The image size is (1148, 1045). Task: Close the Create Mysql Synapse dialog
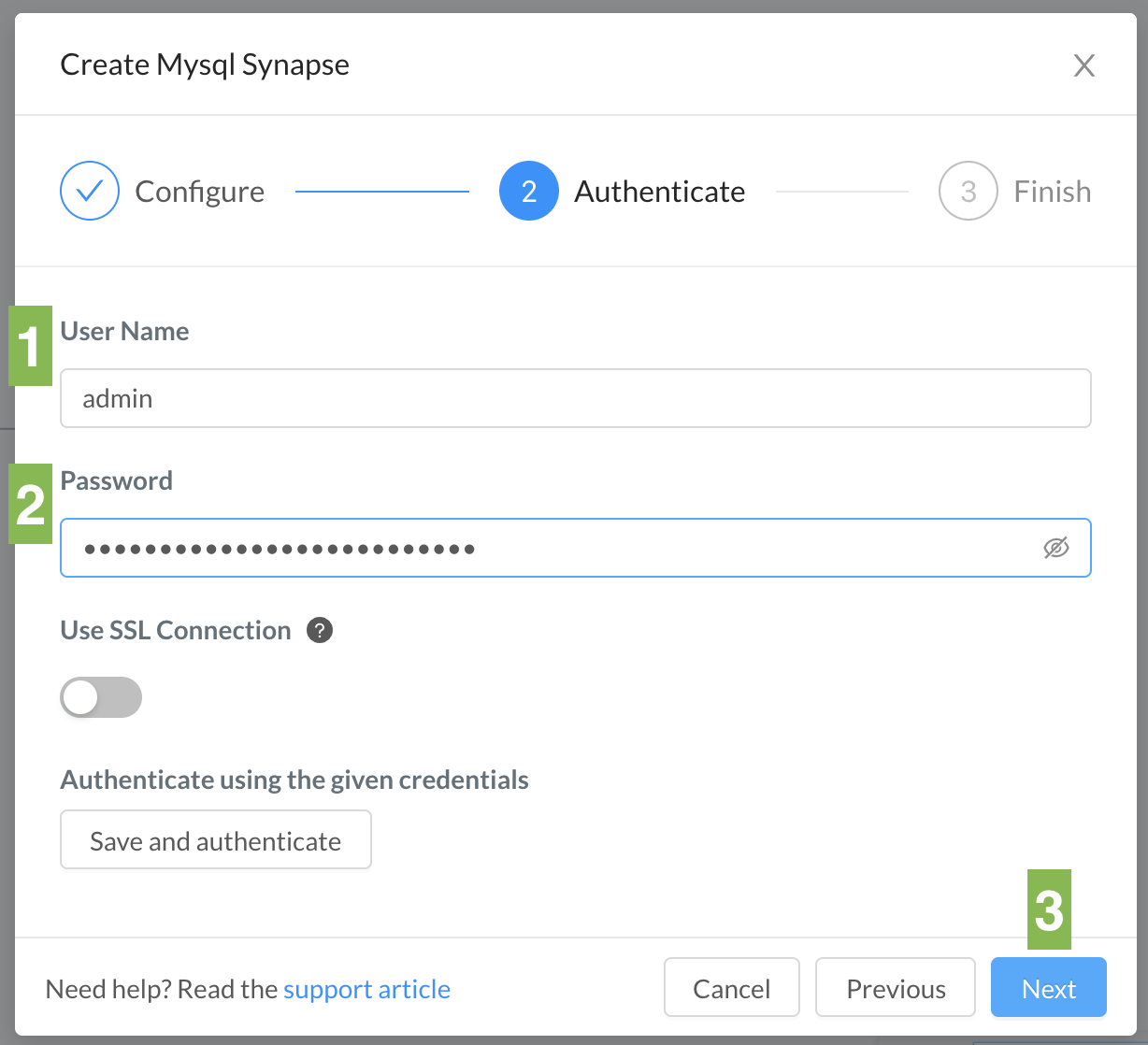1084,65
